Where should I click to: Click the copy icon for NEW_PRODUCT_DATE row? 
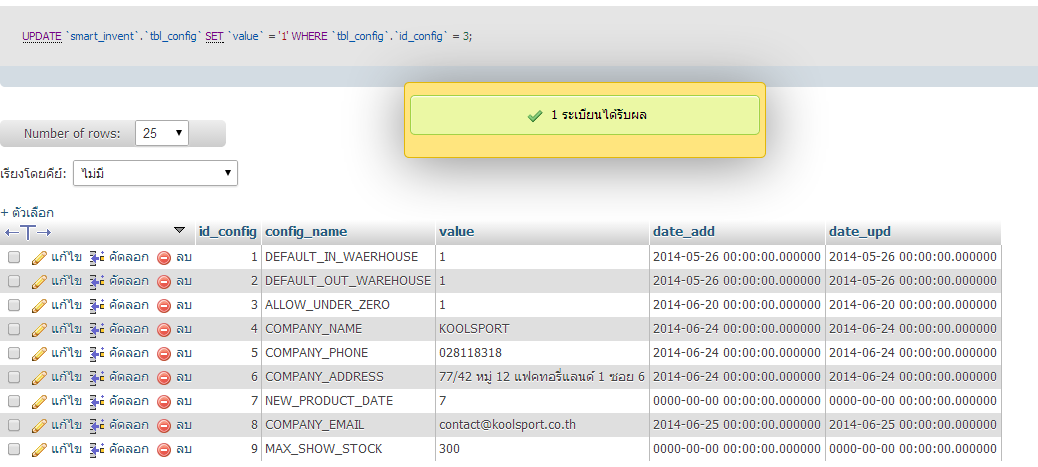click(x=97, y=401)
